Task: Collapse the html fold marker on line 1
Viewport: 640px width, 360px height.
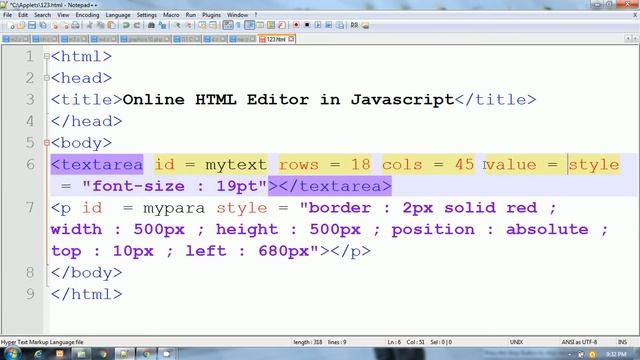Action: [47, 56]
